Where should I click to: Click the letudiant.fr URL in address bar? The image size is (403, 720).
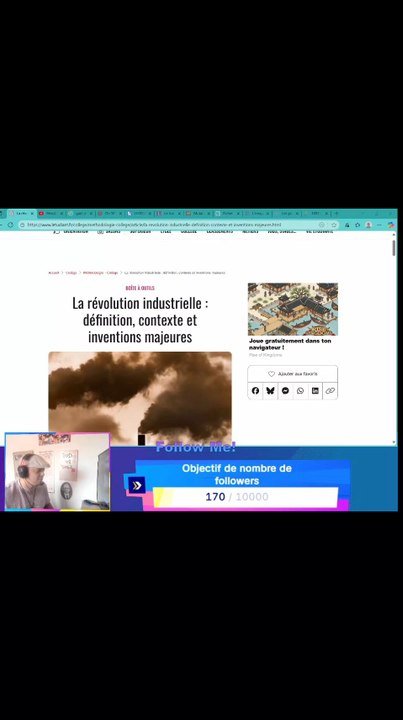coord(154,225)
